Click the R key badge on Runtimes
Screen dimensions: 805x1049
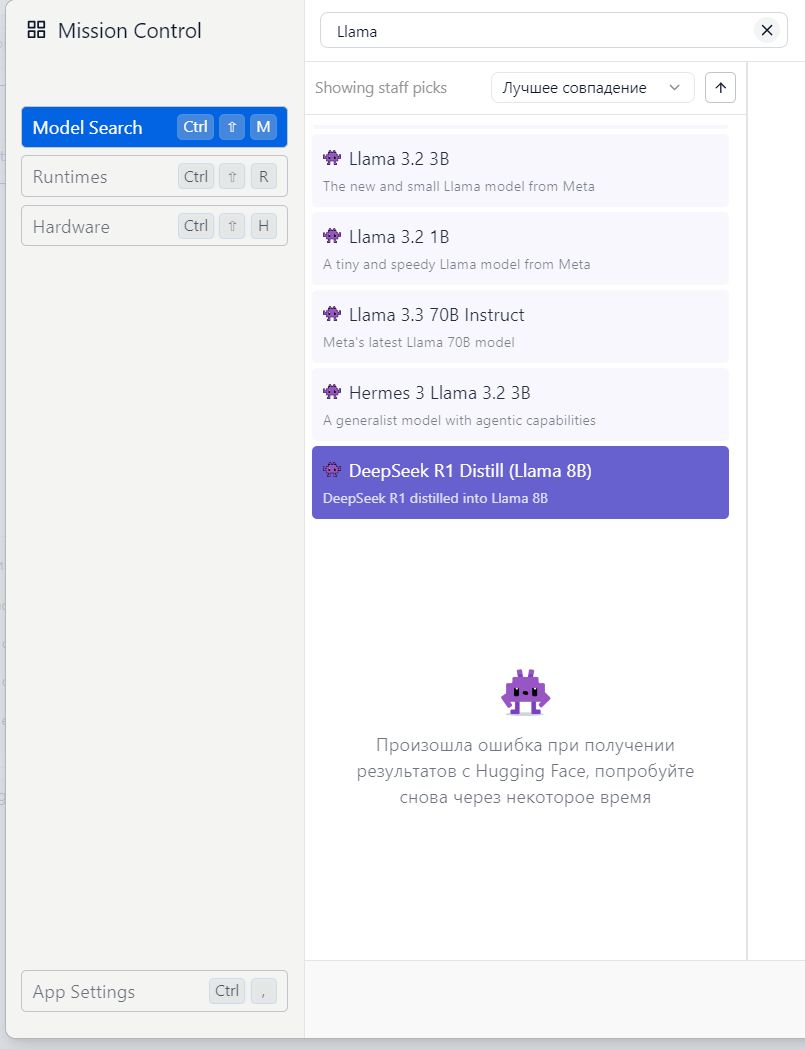(x=264, y=177)
